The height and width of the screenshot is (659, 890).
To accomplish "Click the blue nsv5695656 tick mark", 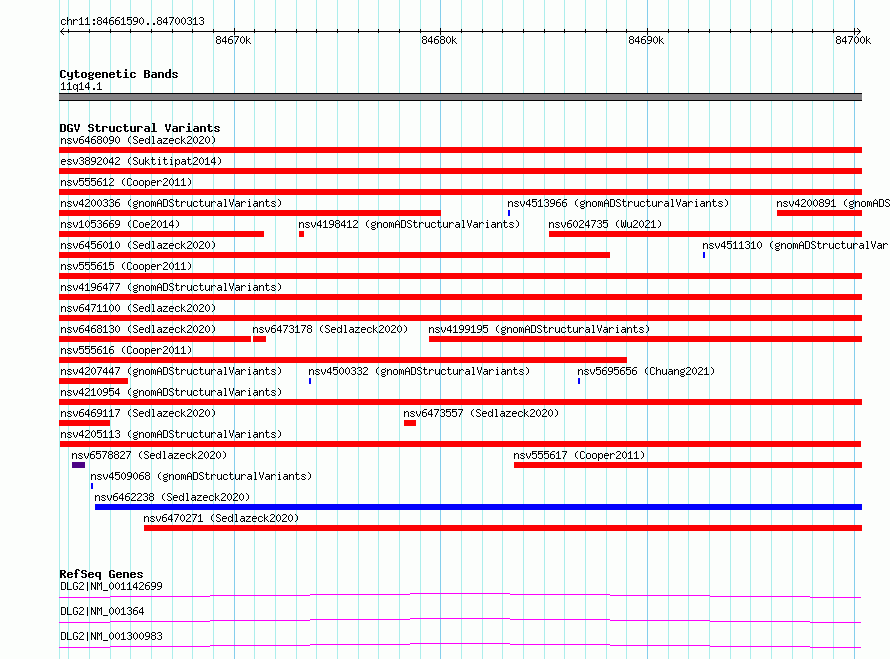I will [579, 381].
